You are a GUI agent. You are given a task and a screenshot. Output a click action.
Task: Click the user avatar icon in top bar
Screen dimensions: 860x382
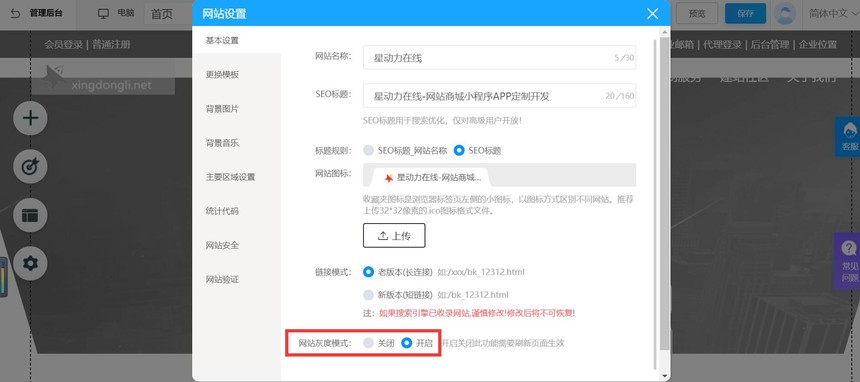785,14
